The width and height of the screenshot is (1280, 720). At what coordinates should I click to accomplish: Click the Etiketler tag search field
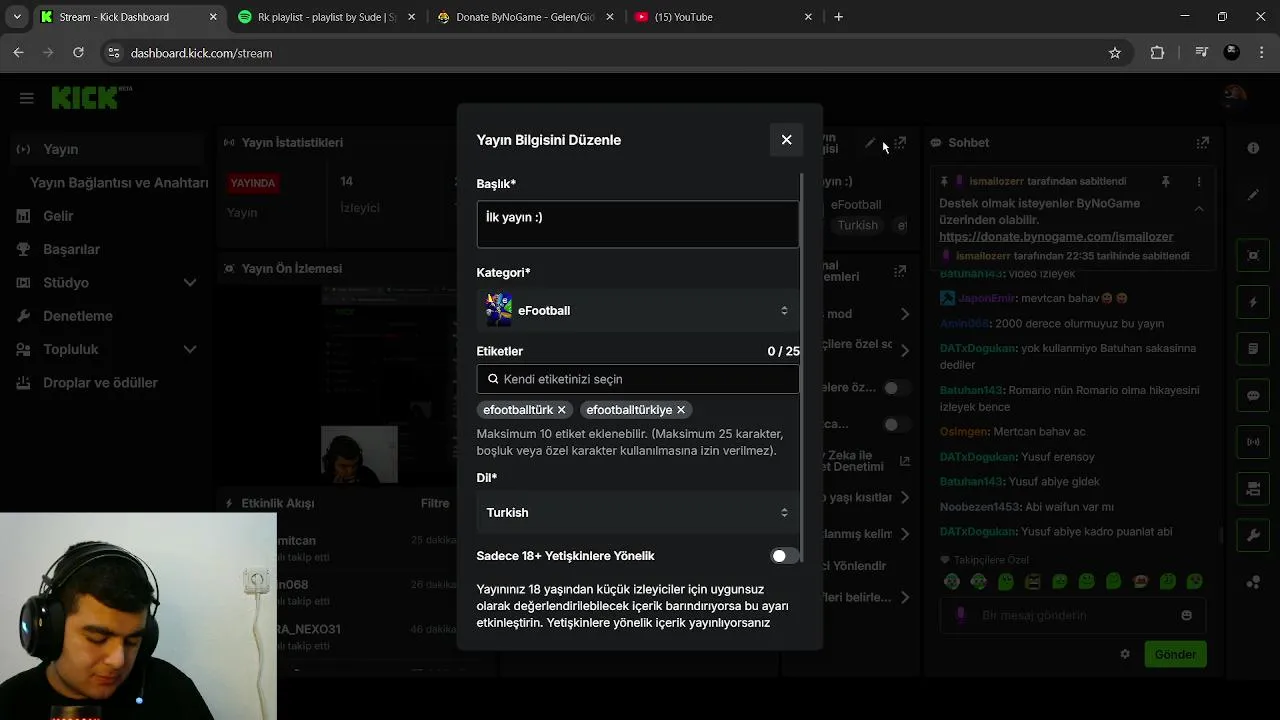point(638,379)
